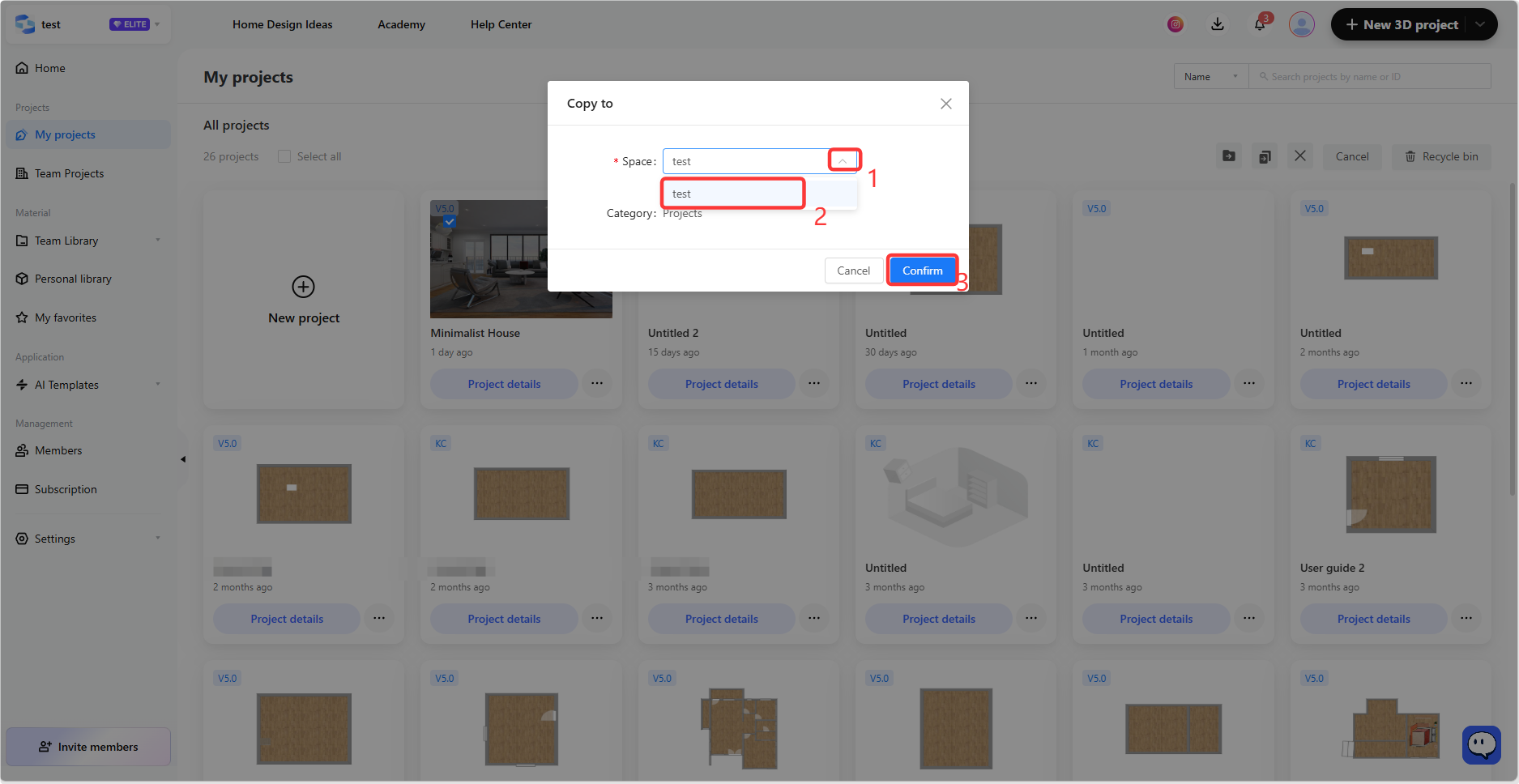Click the ELITE badge
Screen dimensions: 1519x784
[130, 24]
